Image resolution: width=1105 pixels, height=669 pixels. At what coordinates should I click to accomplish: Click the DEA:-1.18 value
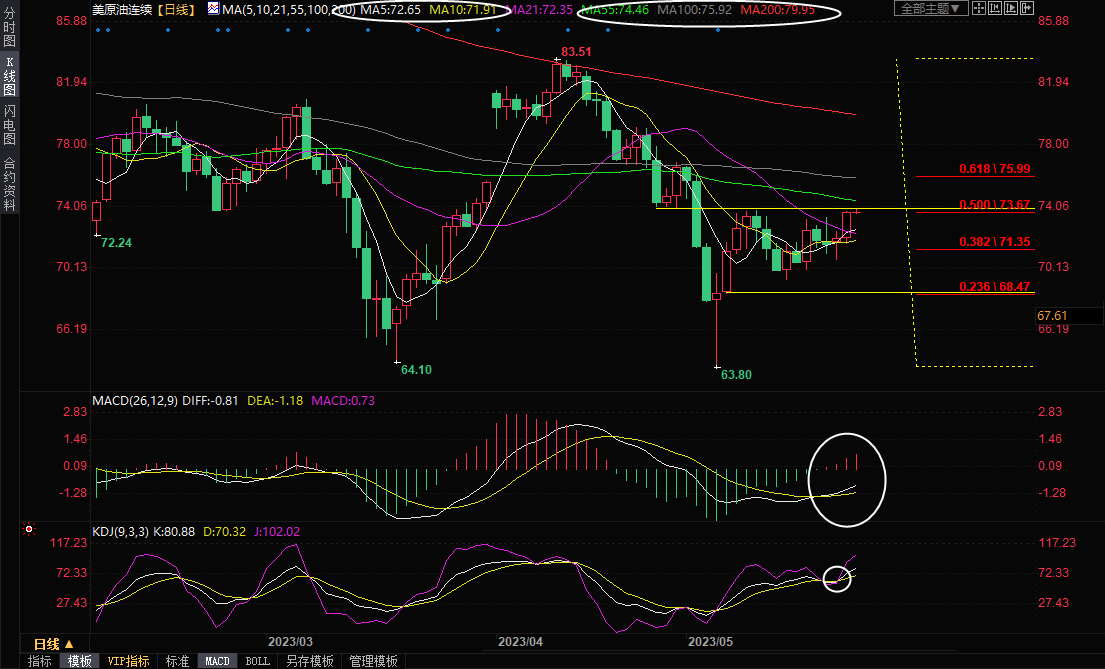point(276,400)
